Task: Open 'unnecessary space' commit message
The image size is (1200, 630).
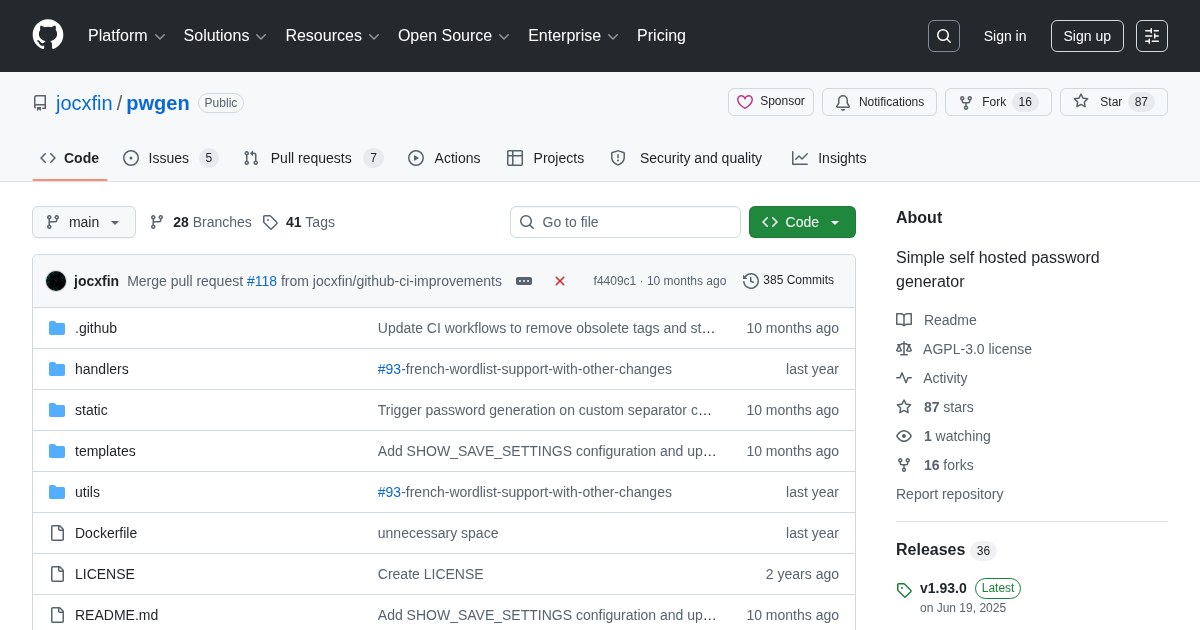Action: (438, 533)
